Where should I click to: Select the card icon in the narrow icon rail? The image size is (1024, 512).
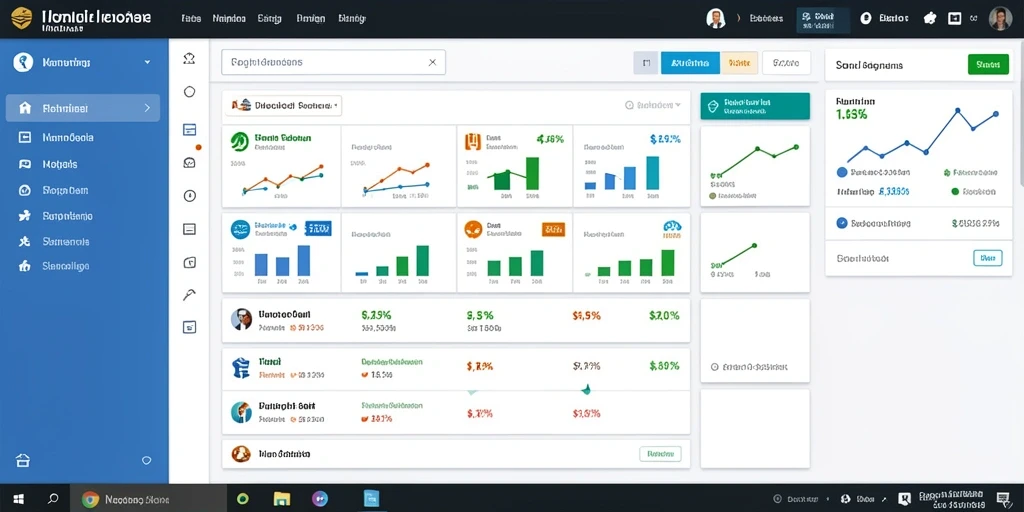pyautogui.click(x=189, y=129)
